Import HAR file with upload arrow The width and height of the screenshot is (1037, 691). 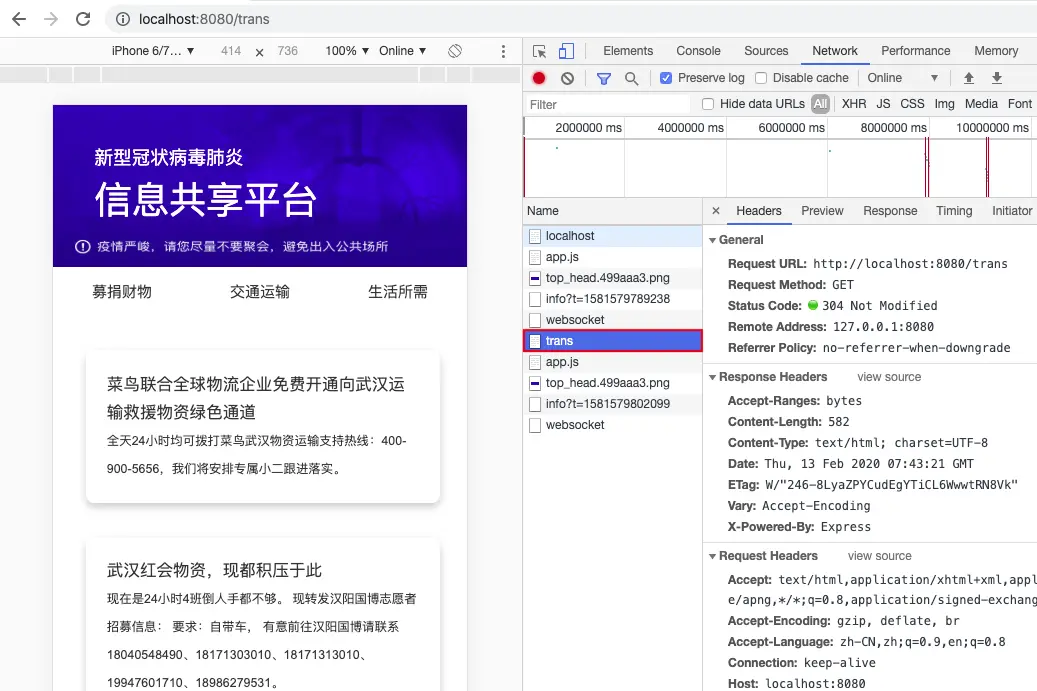pyautogui.click(x=969, y=78)
